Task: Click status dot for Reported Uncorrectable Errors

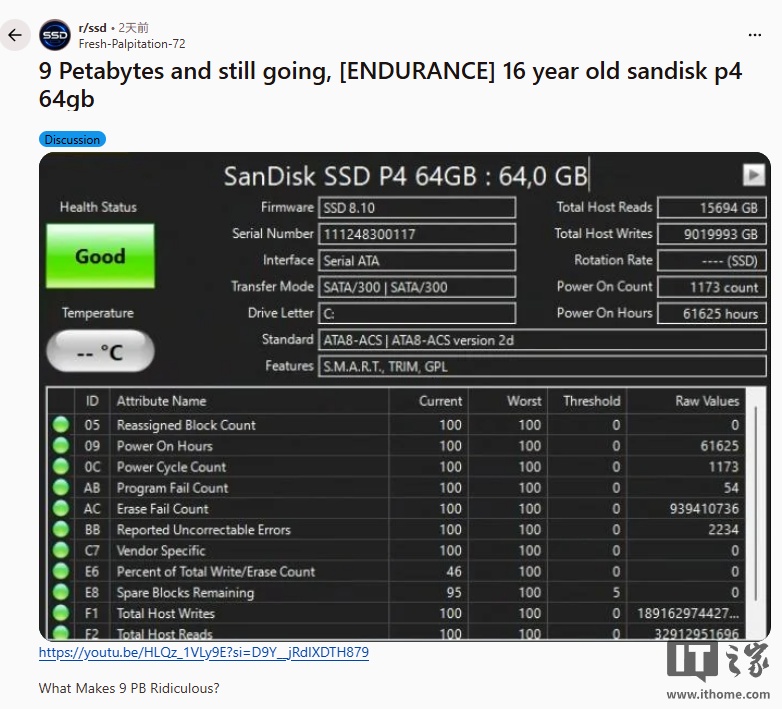Action: 61,529
